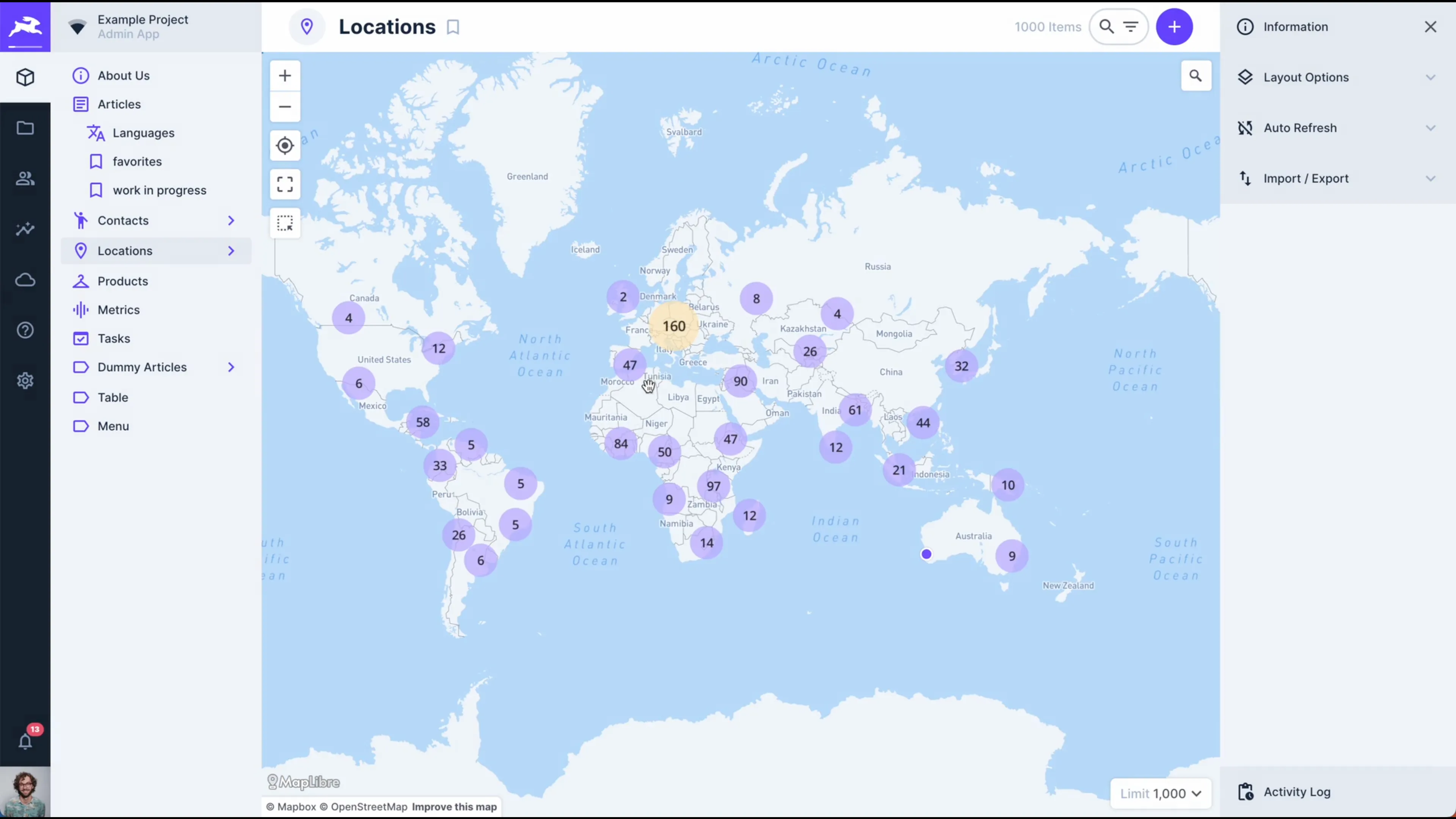
Task: Enter fullscreen map mode
Action: (285, 184)
